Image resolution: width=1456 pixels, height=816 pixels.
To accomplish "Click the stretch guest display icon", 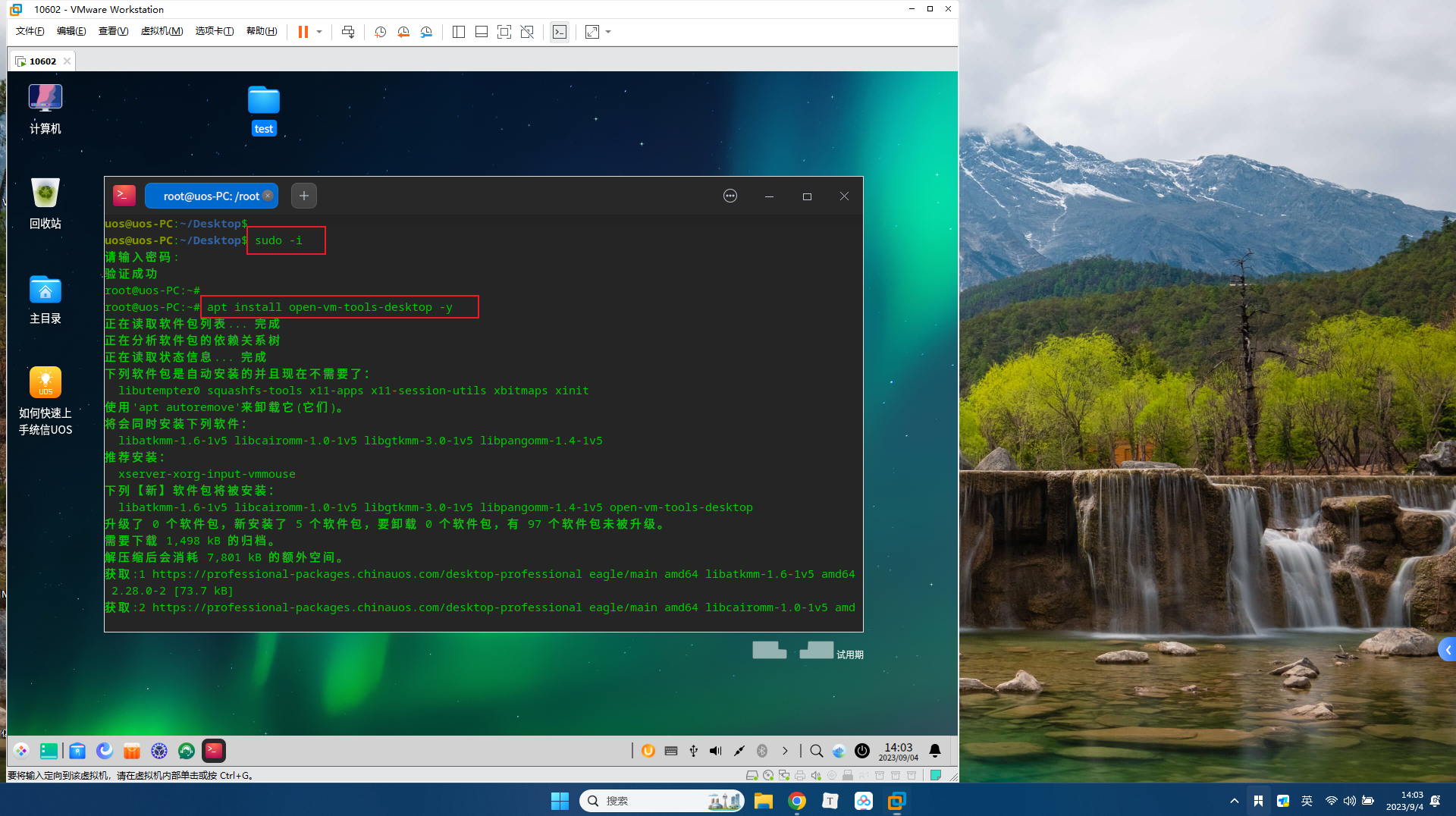I will tap(592, 32).
